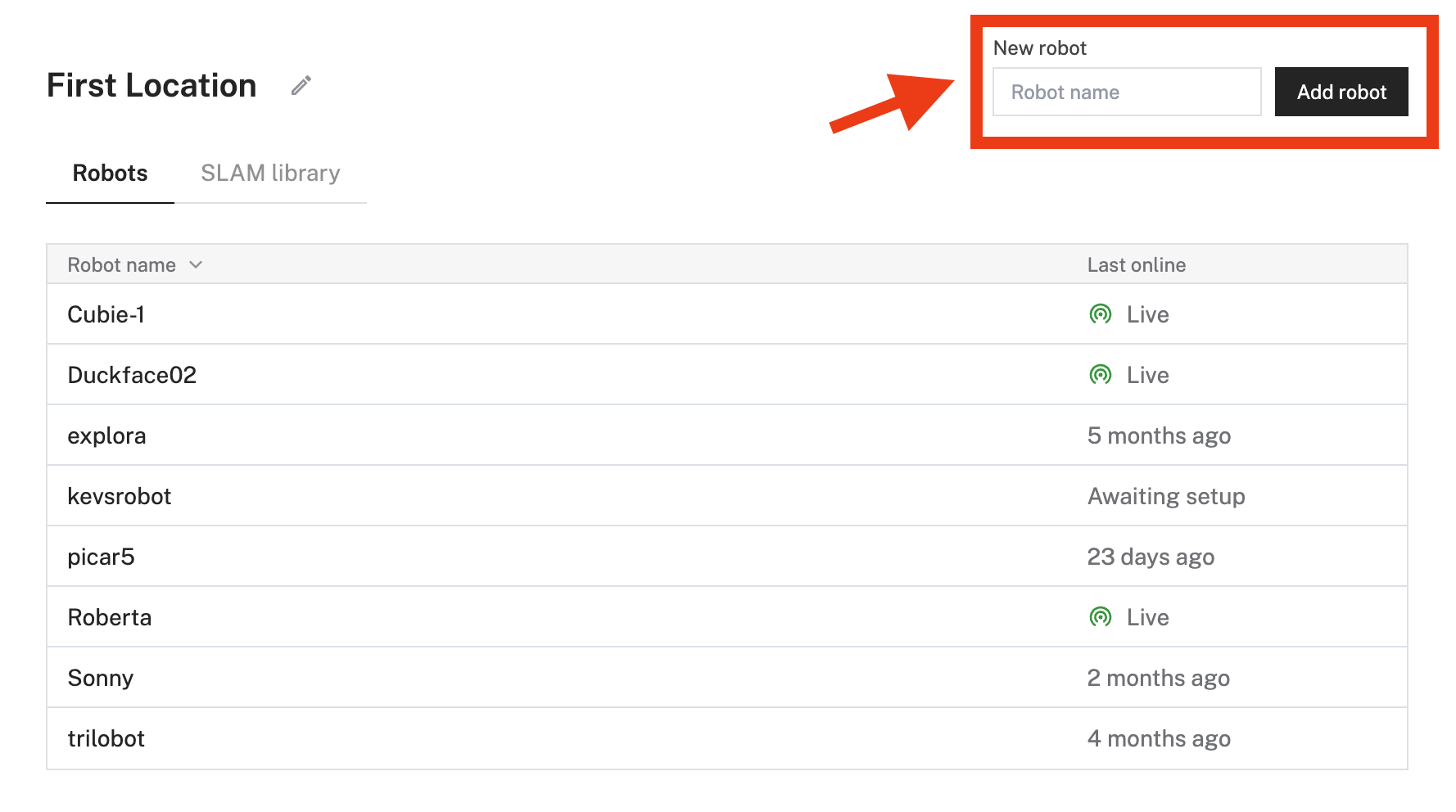Click the First Location heading
Viewport: 1456px width, 812px height.
(151, 85)
